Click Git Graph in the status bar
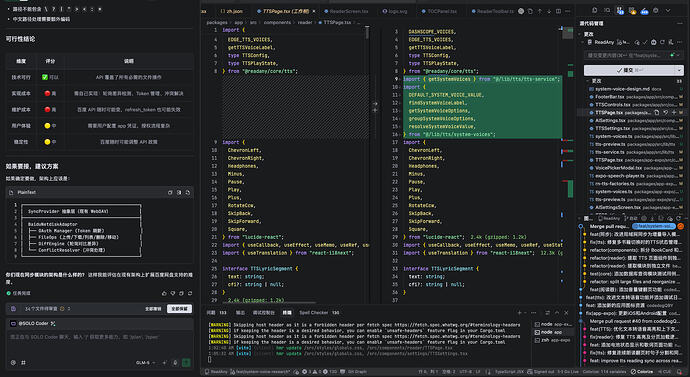The width and height of the screenshot is (690, 377). [x=357, y=372]
